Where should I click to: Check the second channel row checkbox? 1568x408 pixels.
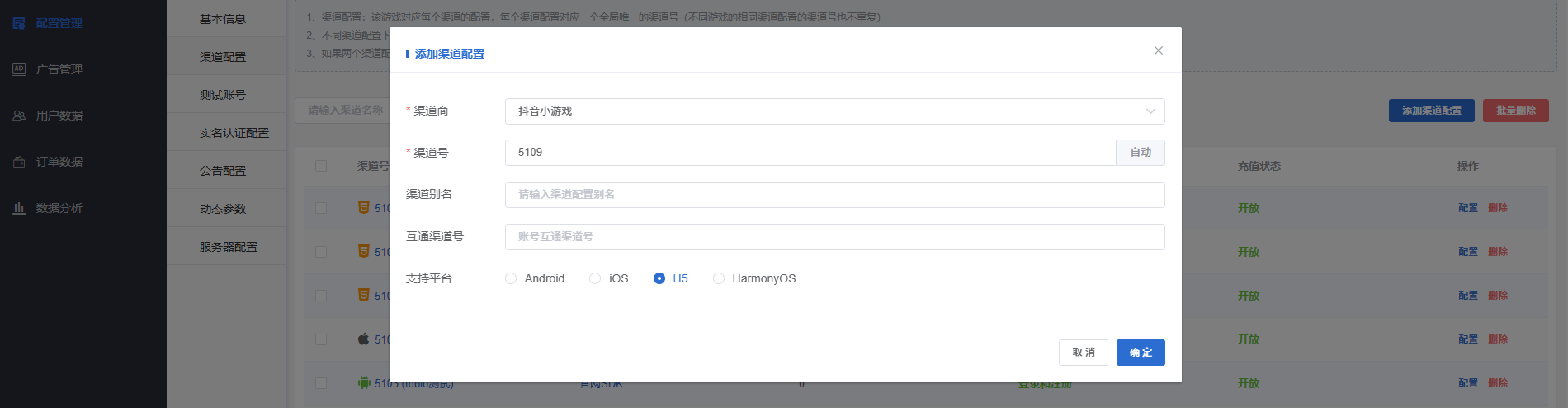[321, 252]
